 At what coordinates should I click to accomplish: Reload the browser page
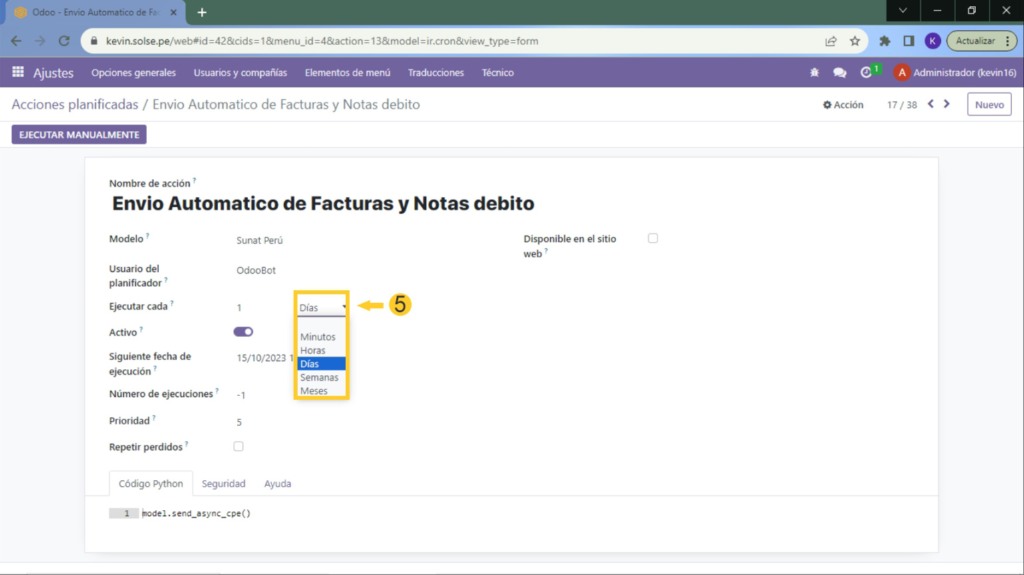click(64, 41)
